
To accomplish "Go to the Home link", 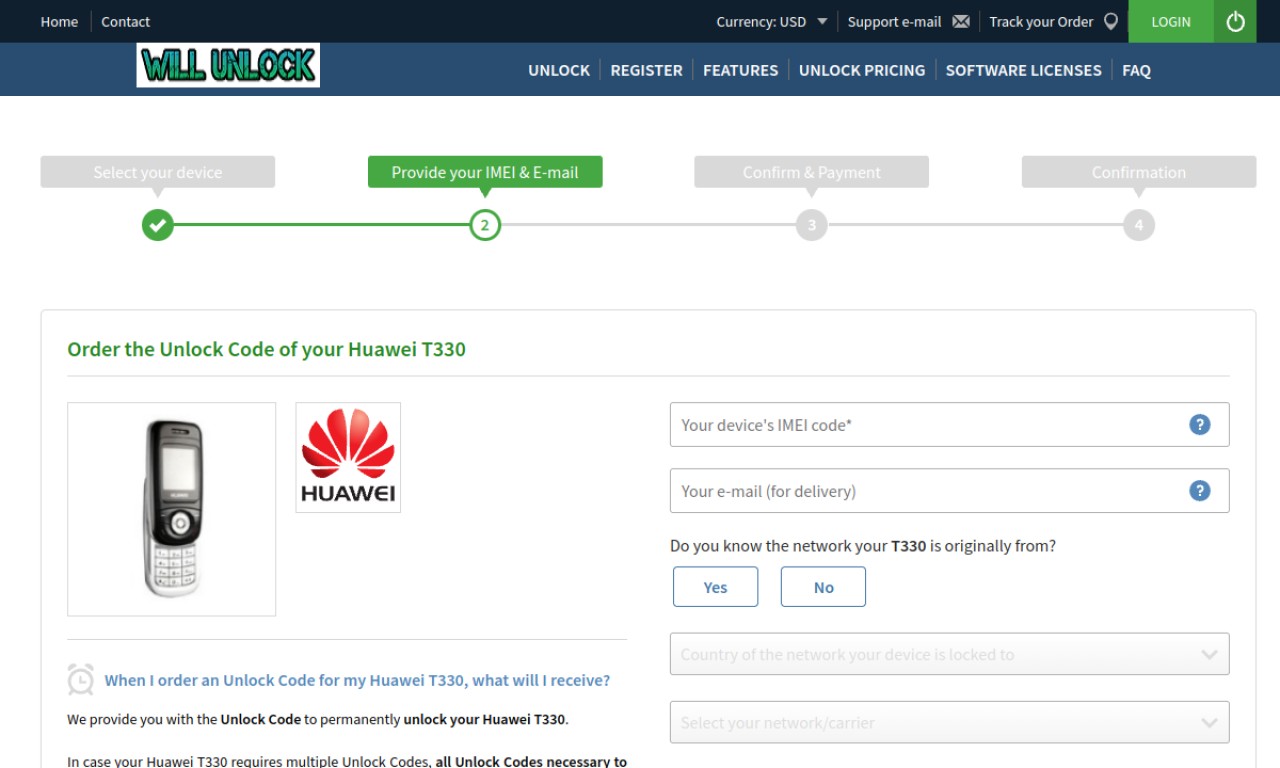I will (59, 21).
